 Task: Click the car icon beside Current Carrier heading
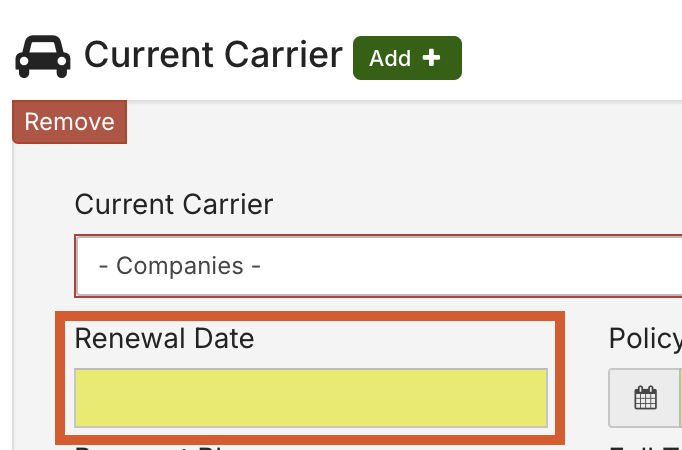pos(42,57)
